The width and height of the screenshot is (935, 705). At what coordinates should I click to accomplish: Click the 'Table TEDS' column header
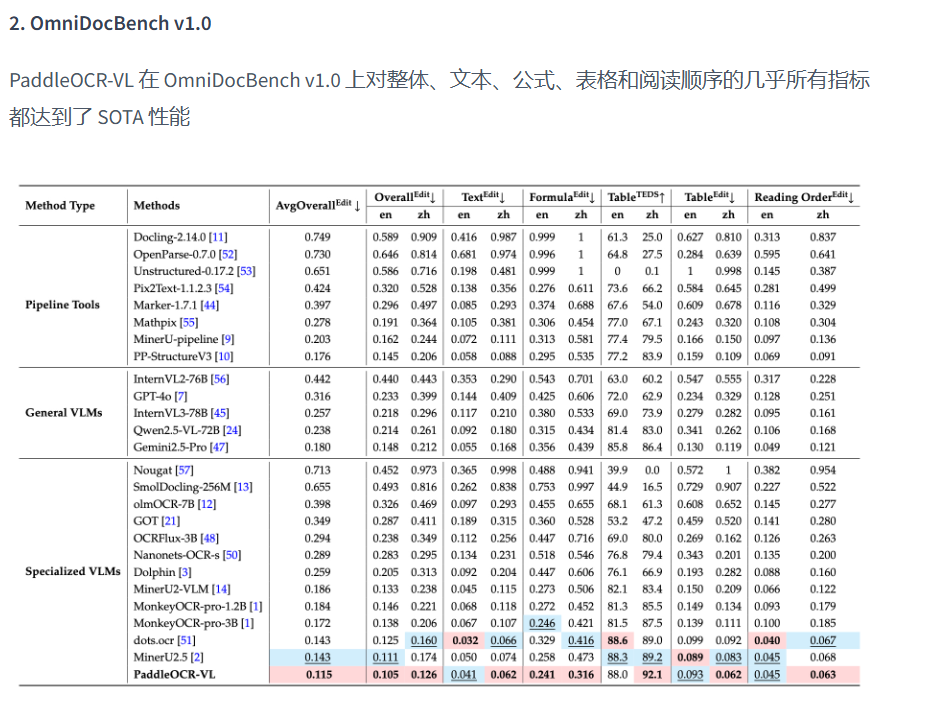636,197
